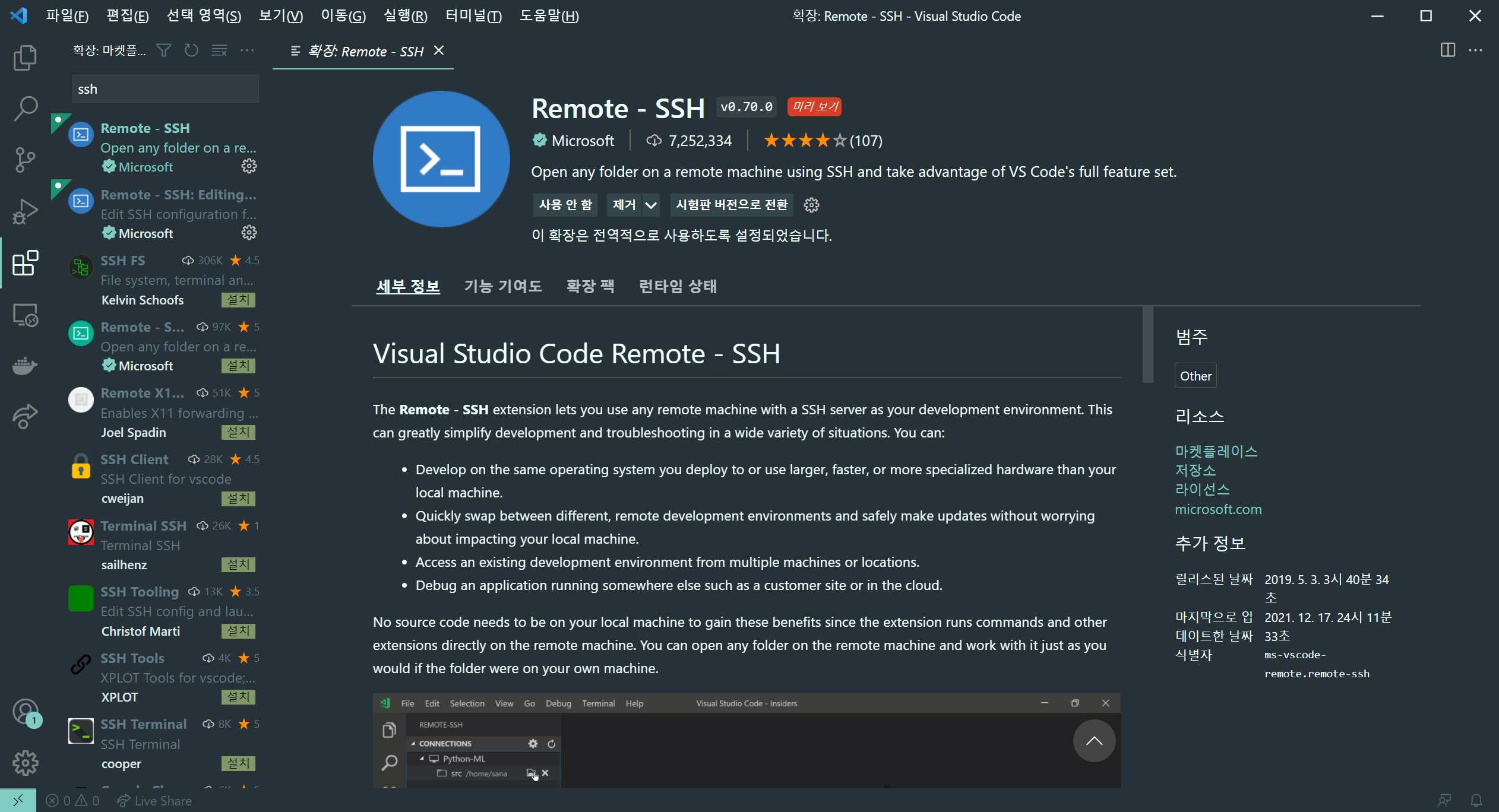Switch to the 기능 기여도 tab
The image size is (1499, 812).
click(x=502, y=286)
